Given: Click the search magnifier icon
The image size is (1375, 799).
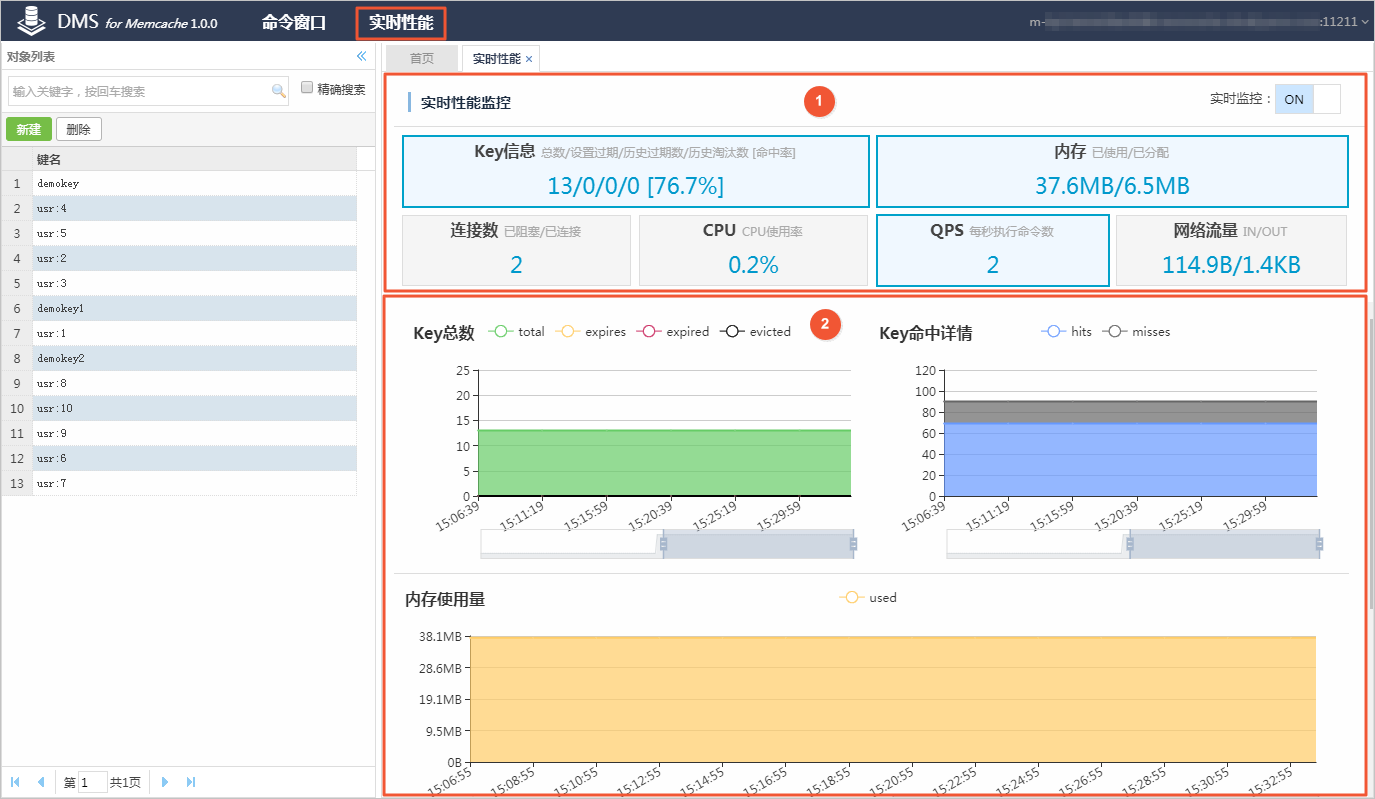Looking at the screenshot, I should [279, 91].
